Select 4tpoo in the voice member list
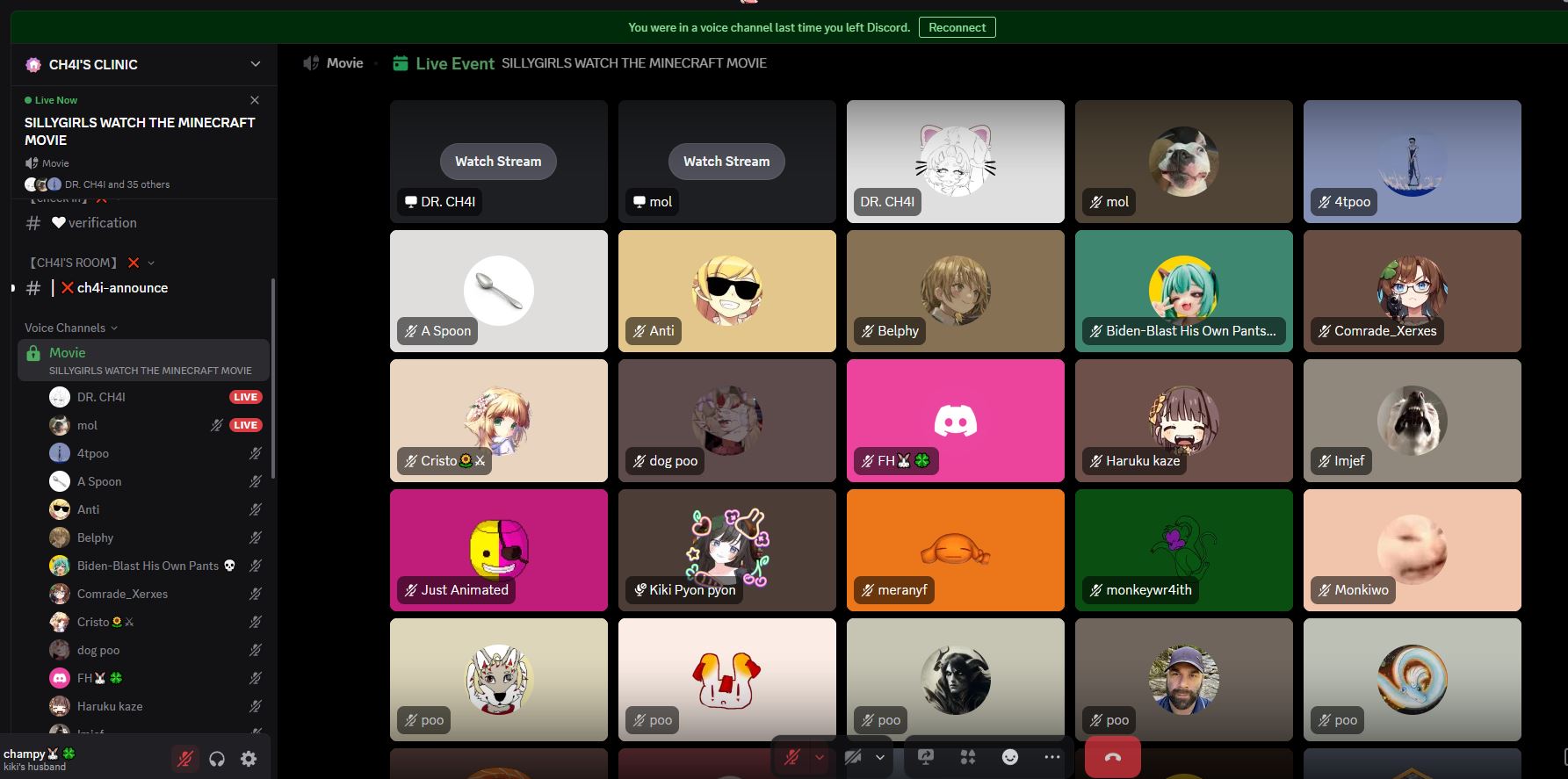Screen dimensions: 1568x779 coord(155,453)
